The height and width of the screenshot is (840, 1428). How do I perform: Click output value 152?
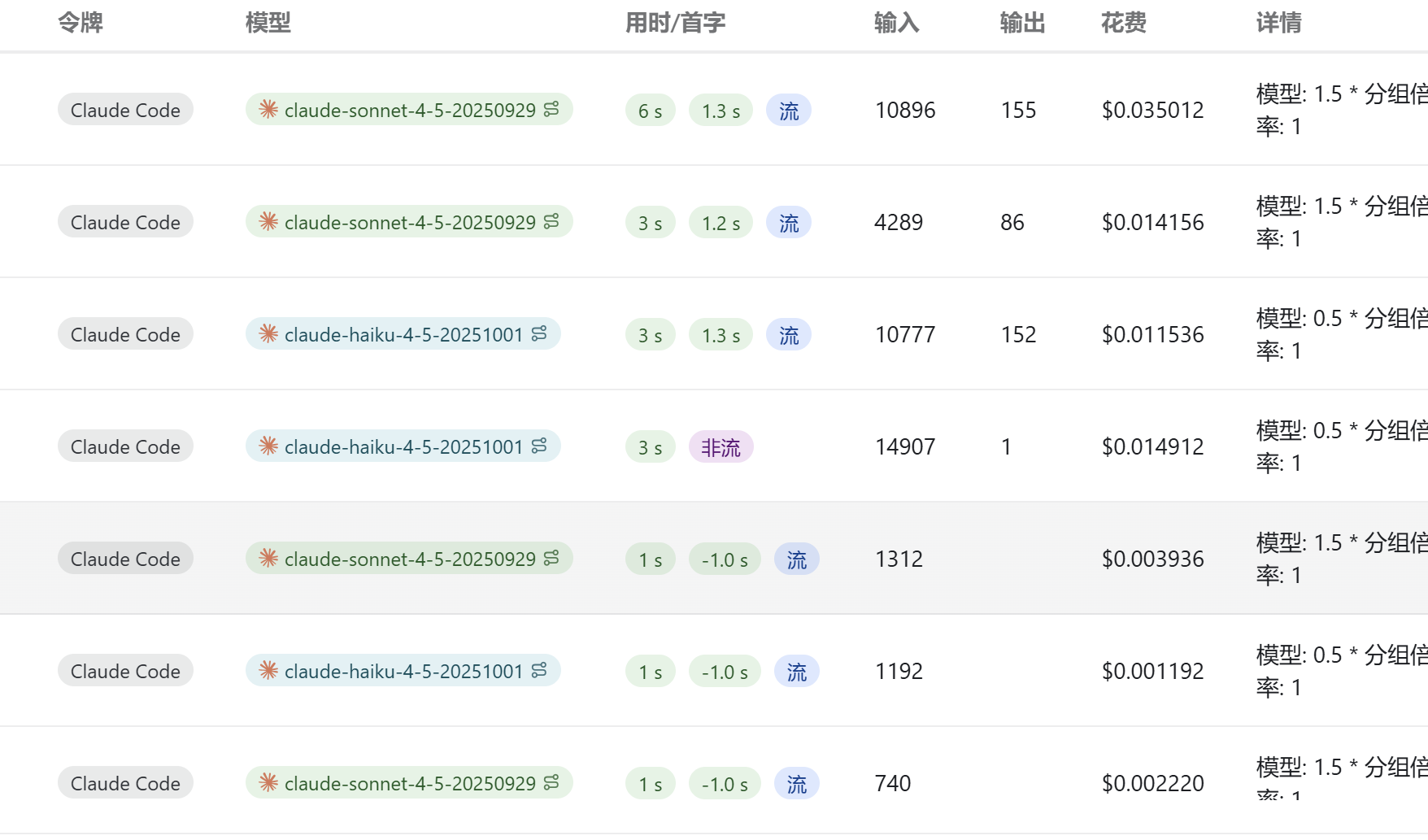1019,334
